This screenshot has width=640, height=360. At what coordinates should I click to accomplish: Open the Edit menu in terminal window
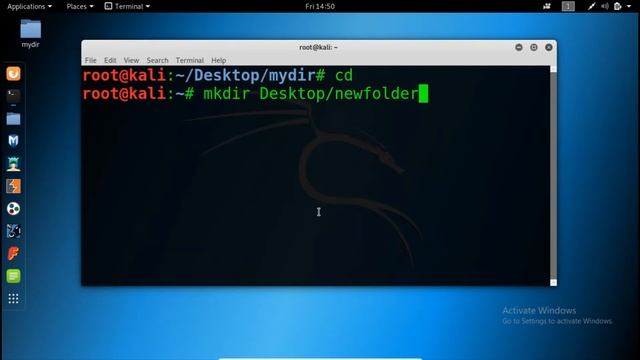(110, 60)
